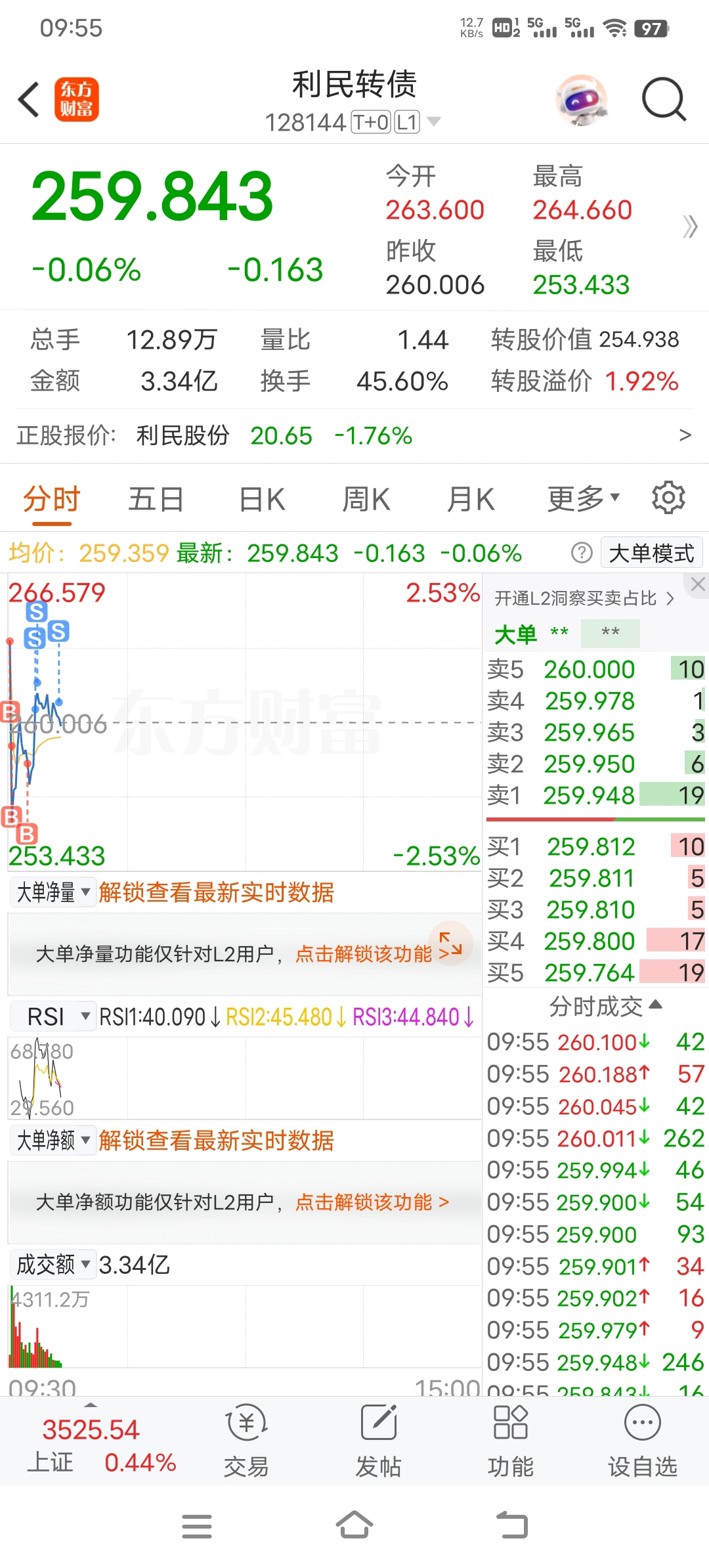Tap the Android back button
This screenshot has height=1568, width=709.
(512, 1525)
